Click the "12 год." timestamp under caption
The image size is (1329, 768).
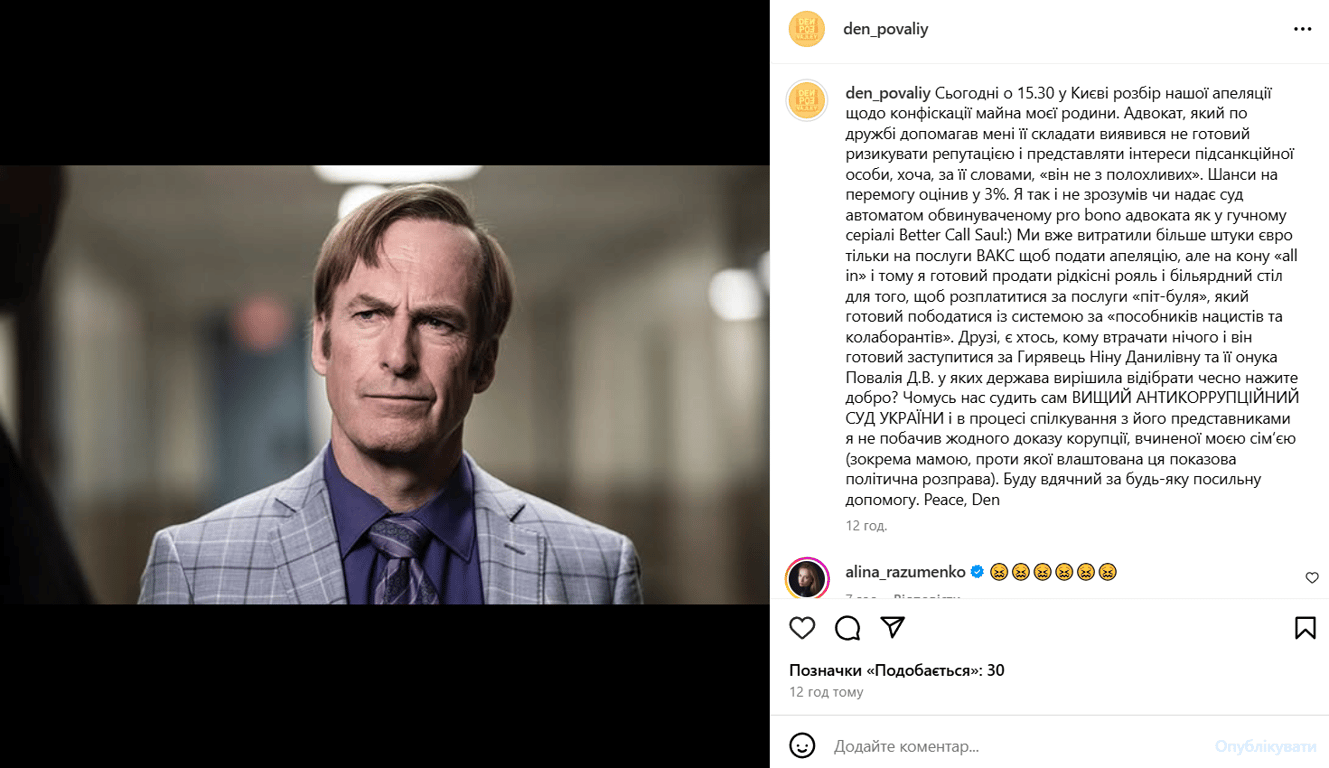[x=866, y=525]
